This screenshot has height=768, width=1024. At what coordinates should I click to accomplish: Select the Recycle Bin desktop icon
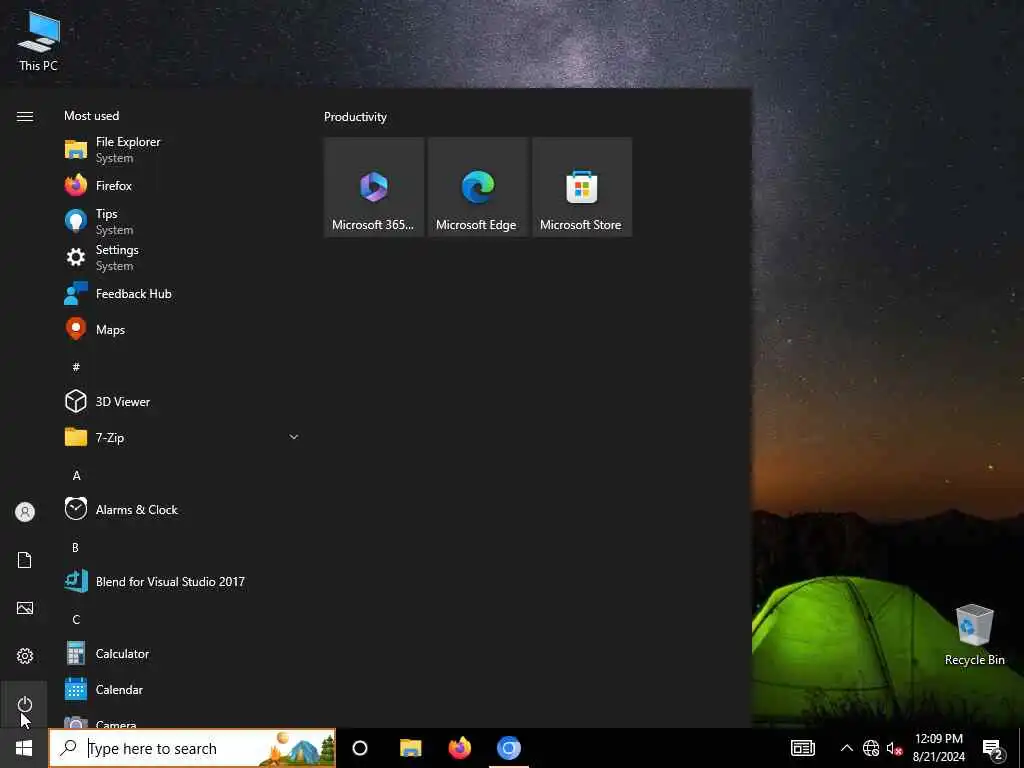pos(974,635)
